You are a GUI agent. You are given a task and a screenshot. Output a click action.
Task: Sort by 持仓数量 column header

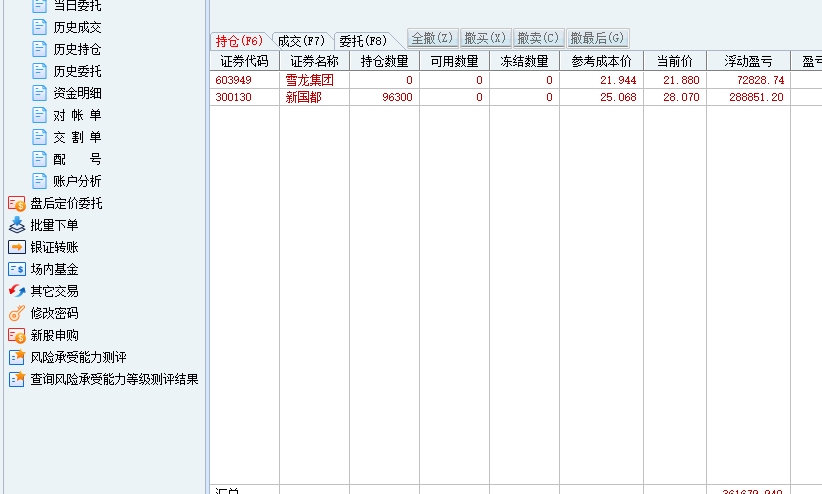coord(384,61)
